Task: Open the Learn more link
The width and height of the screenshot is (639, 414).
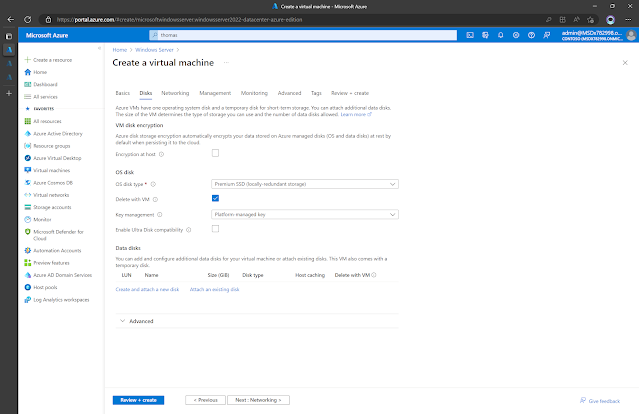Action: point(356,115)
